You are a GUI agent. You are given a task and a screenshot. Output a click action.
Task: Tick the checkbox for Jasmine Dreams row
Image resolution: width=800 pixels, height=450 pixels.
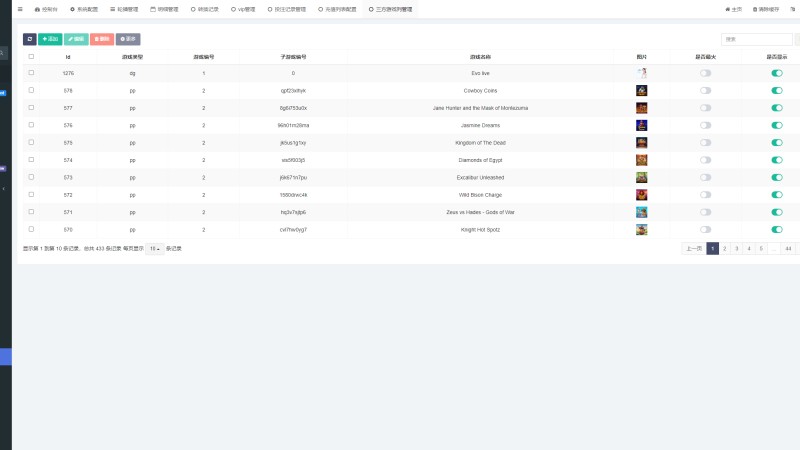click(x=31, y=125)
